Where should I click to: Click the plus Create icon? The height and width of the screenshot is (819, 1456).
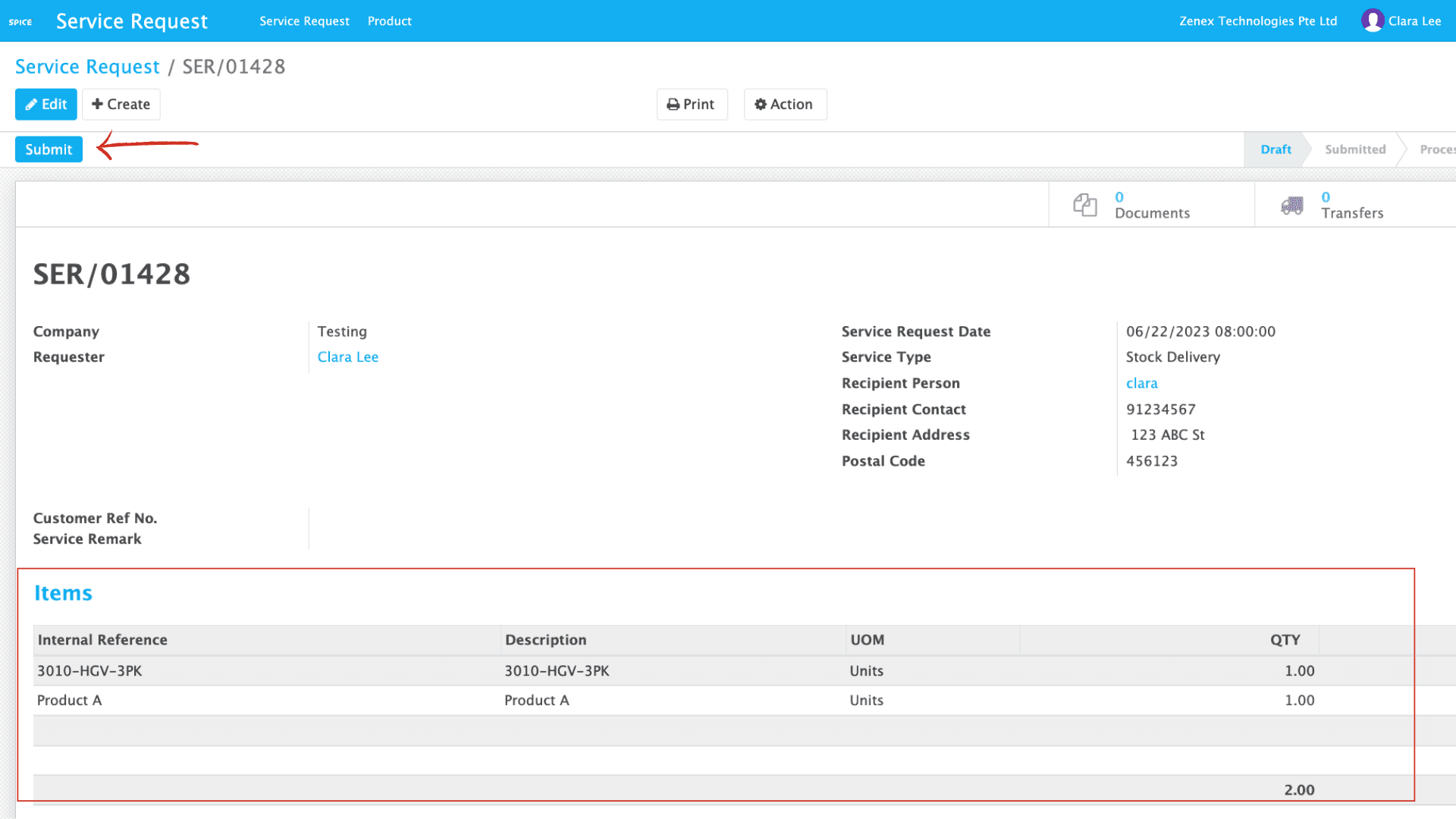click(x=98, y=104)
